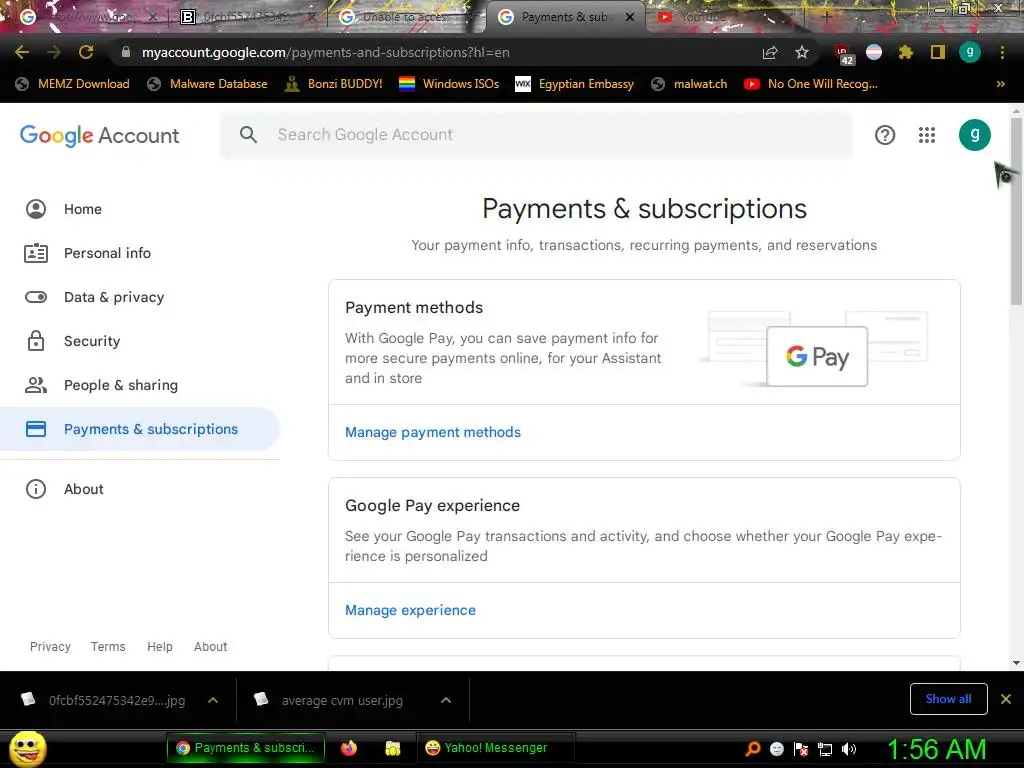Screen dimensions: 1024x768
Task: Open the smiley Start button
Action: coord(28,748)
